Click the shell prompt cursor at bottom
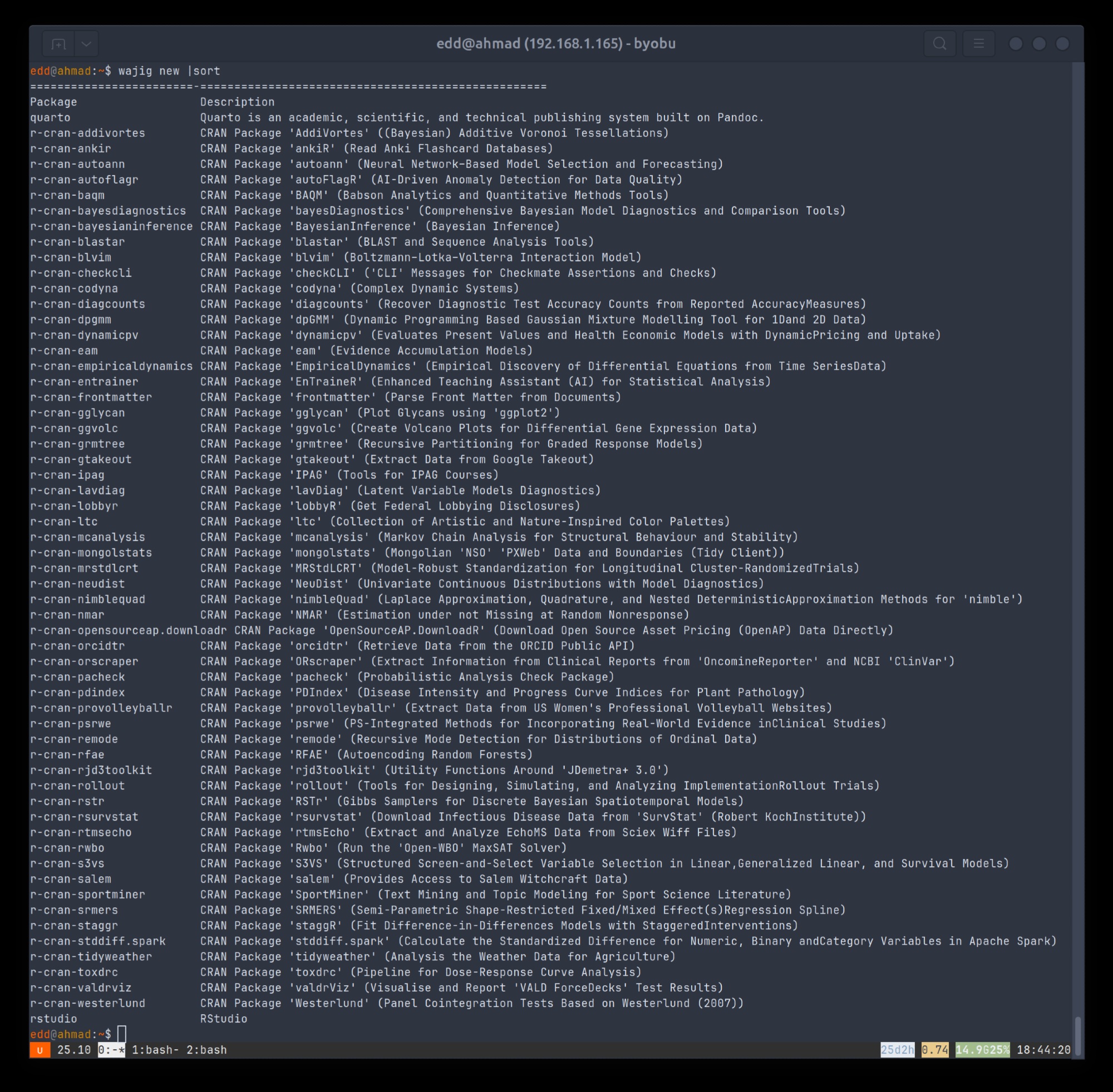1113x1092 pixels. point(122,1034)
